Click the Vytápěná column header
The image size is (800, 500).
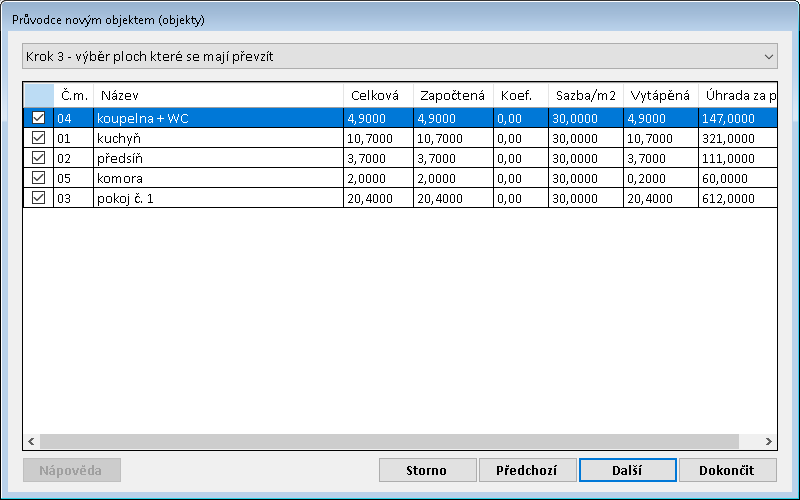coord(660,95)
